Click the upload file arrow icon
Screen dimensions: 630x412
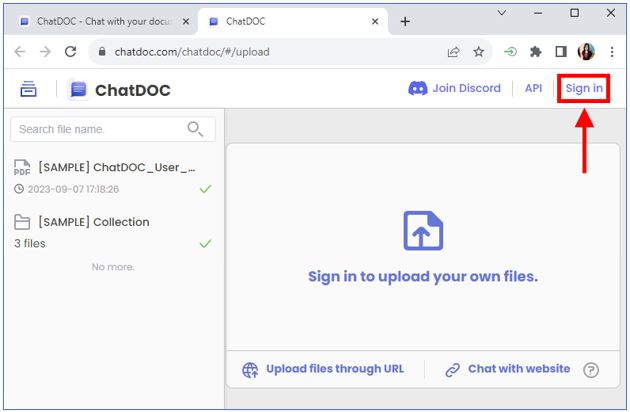point(423,231)
